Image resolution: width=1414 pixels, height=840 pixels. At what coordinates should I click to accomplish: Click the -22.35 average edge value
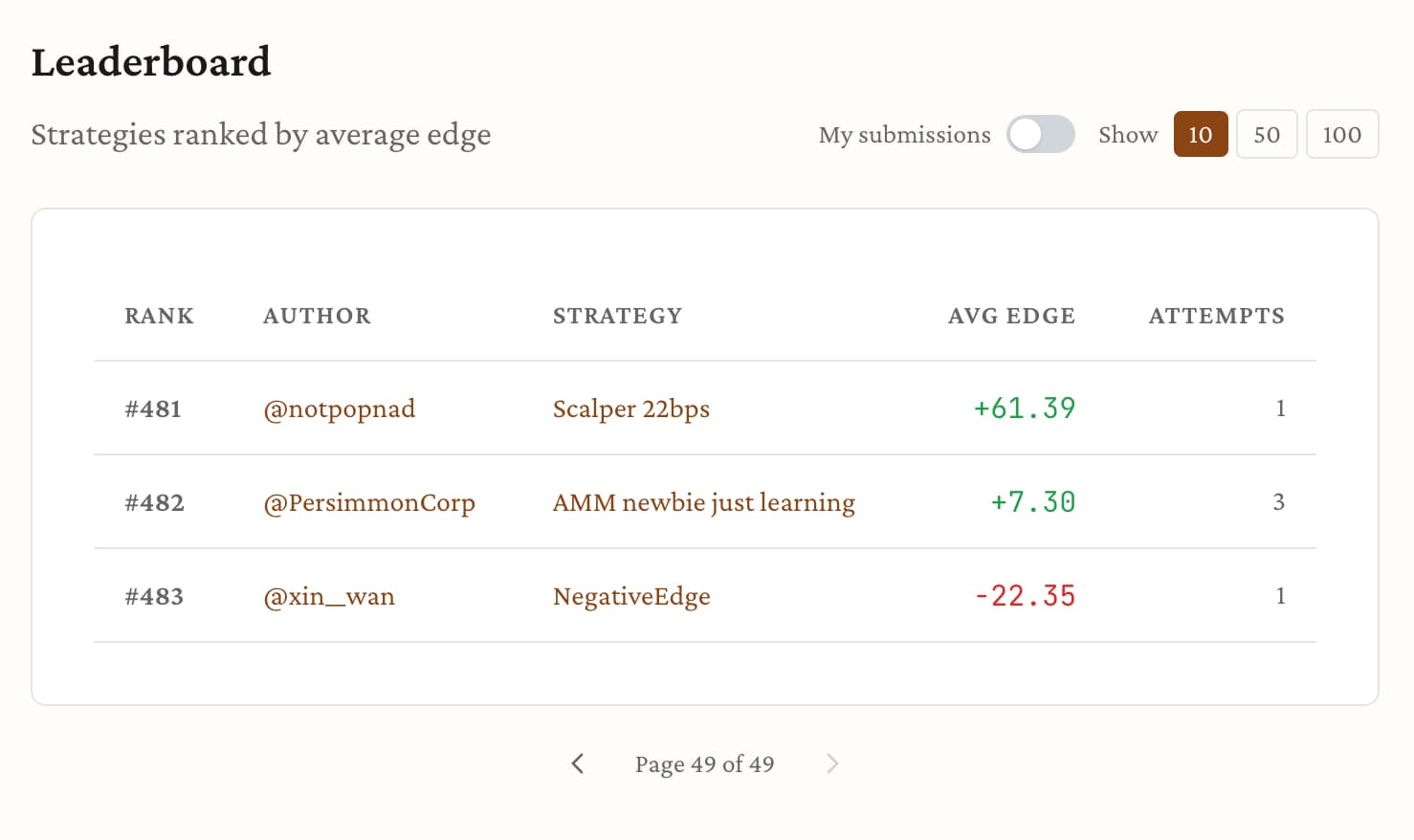coord(1025,597)
